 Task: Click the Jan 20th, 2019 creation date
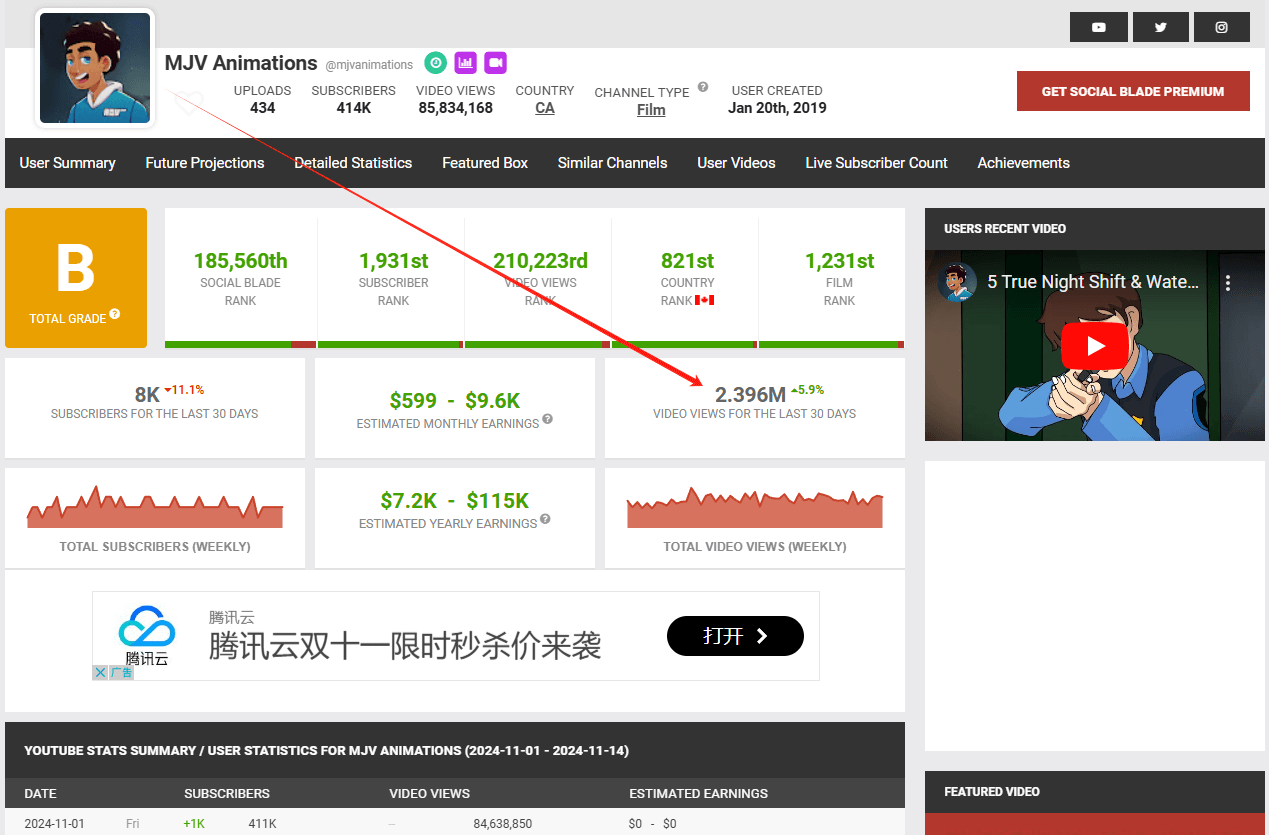tap(777, 108)
